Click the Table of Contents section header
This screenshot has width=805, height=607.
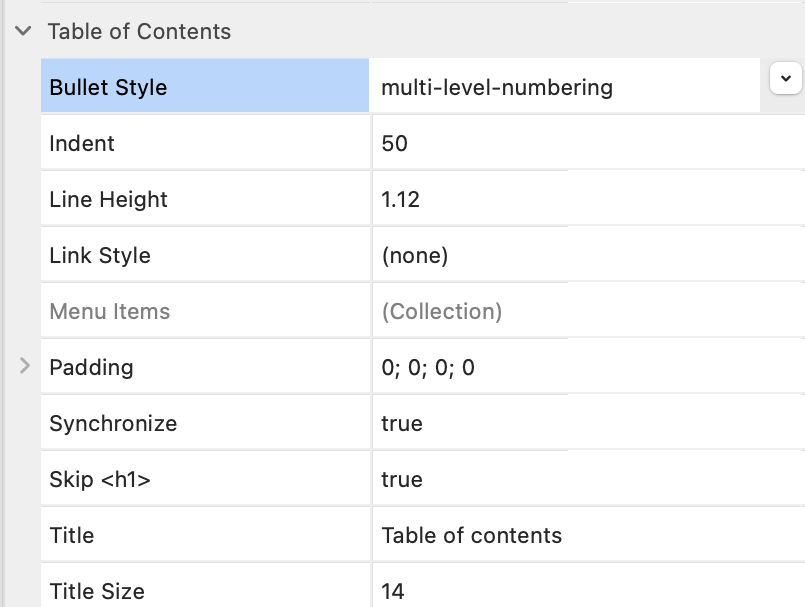coord(139,31)
